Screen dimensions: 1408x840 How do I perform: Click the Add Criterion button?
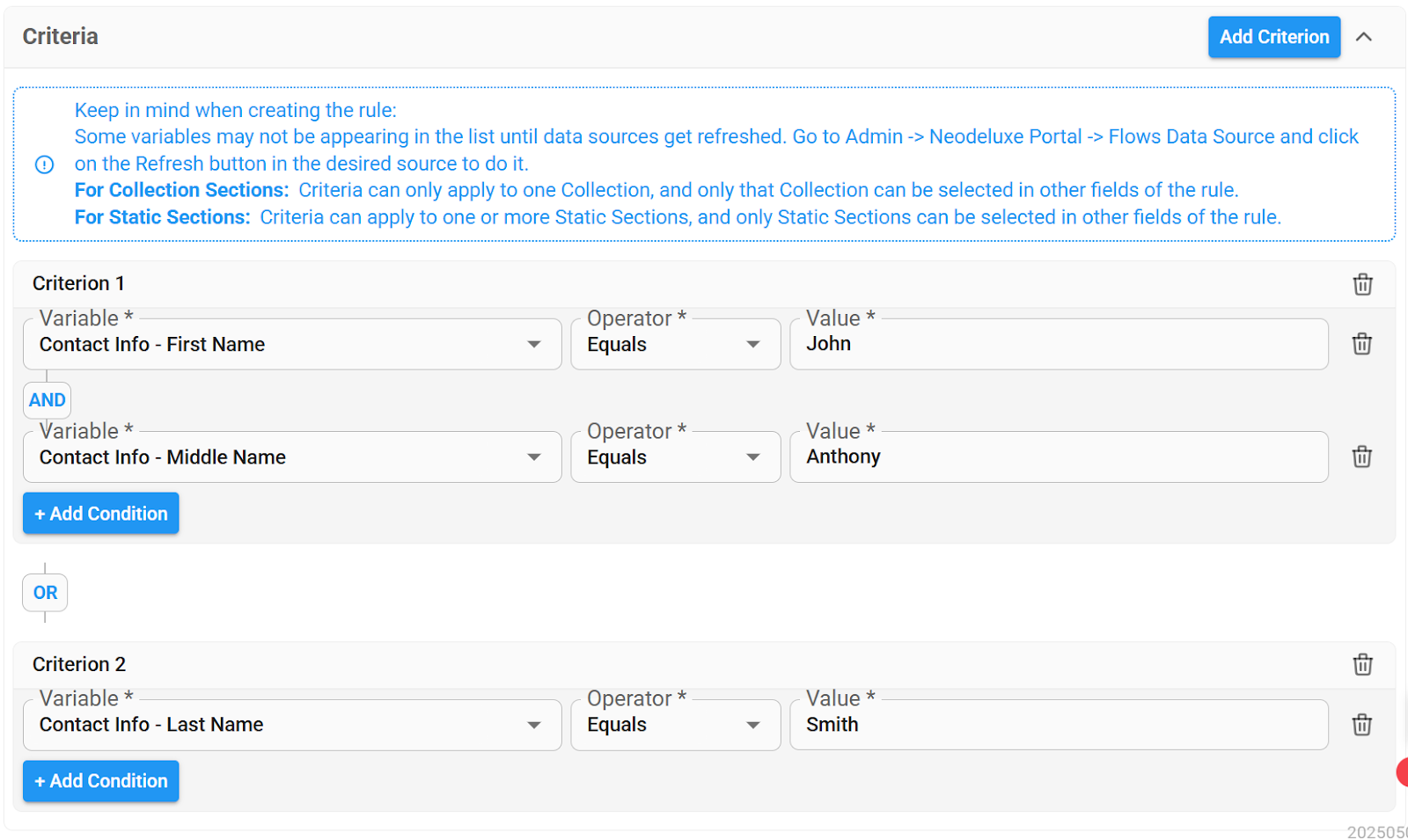pos(1274,37)
